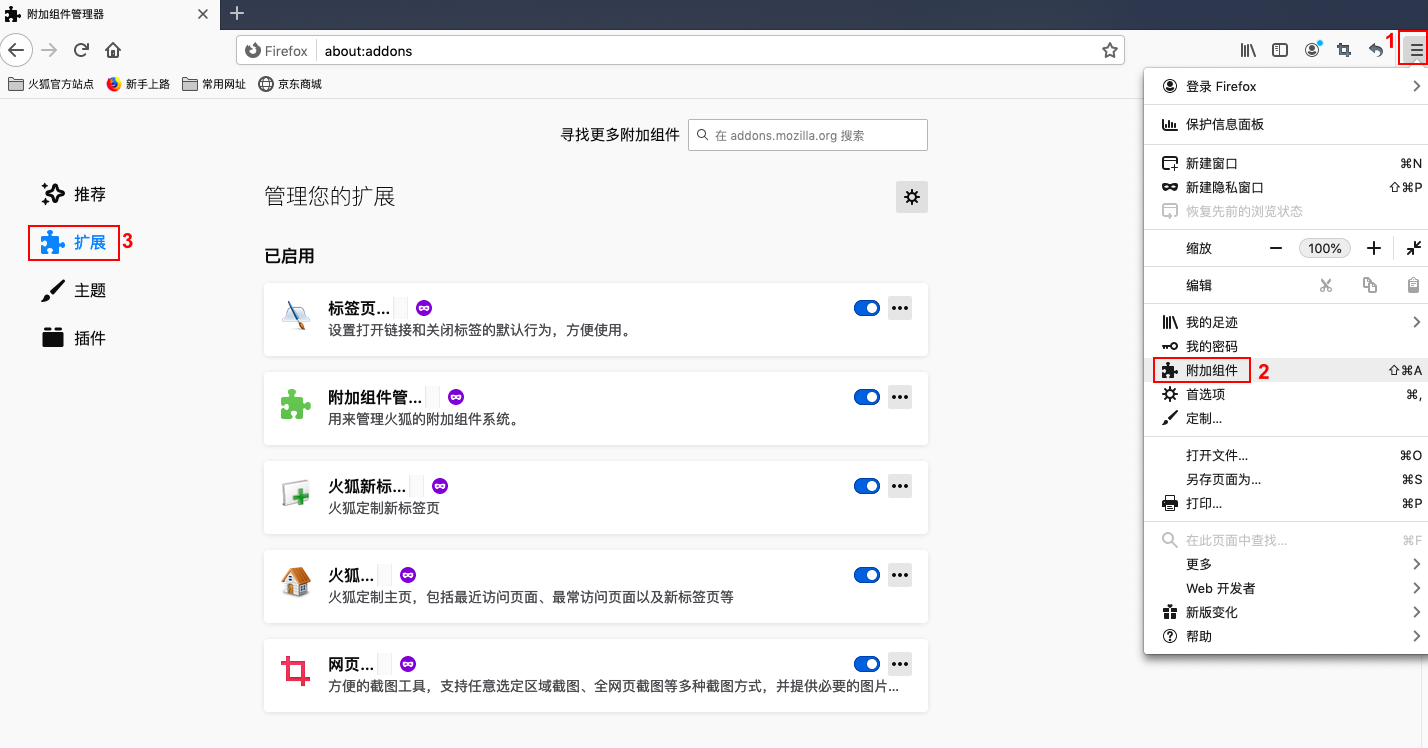1428x748 pixels.
Task: Click the 火狐新标 extension icon
Action: click(296, 494)
